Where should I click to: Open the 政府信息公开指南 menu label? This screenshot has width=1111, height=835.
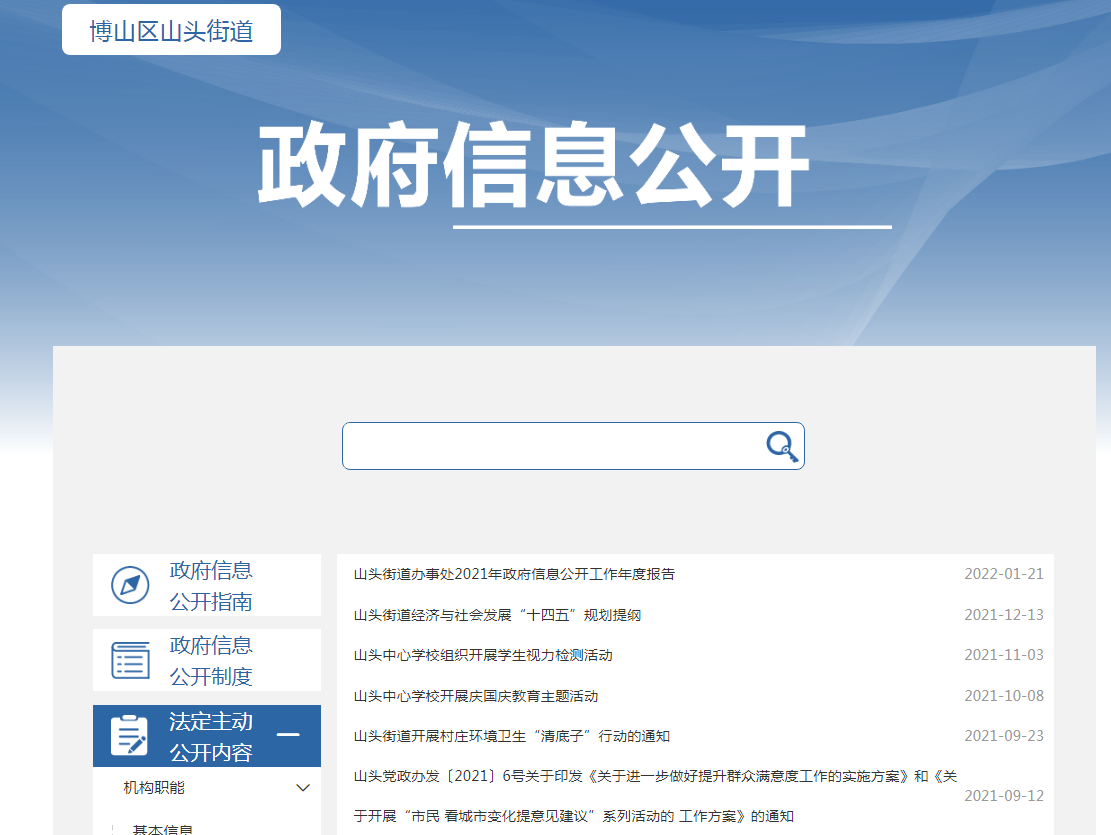211,585
